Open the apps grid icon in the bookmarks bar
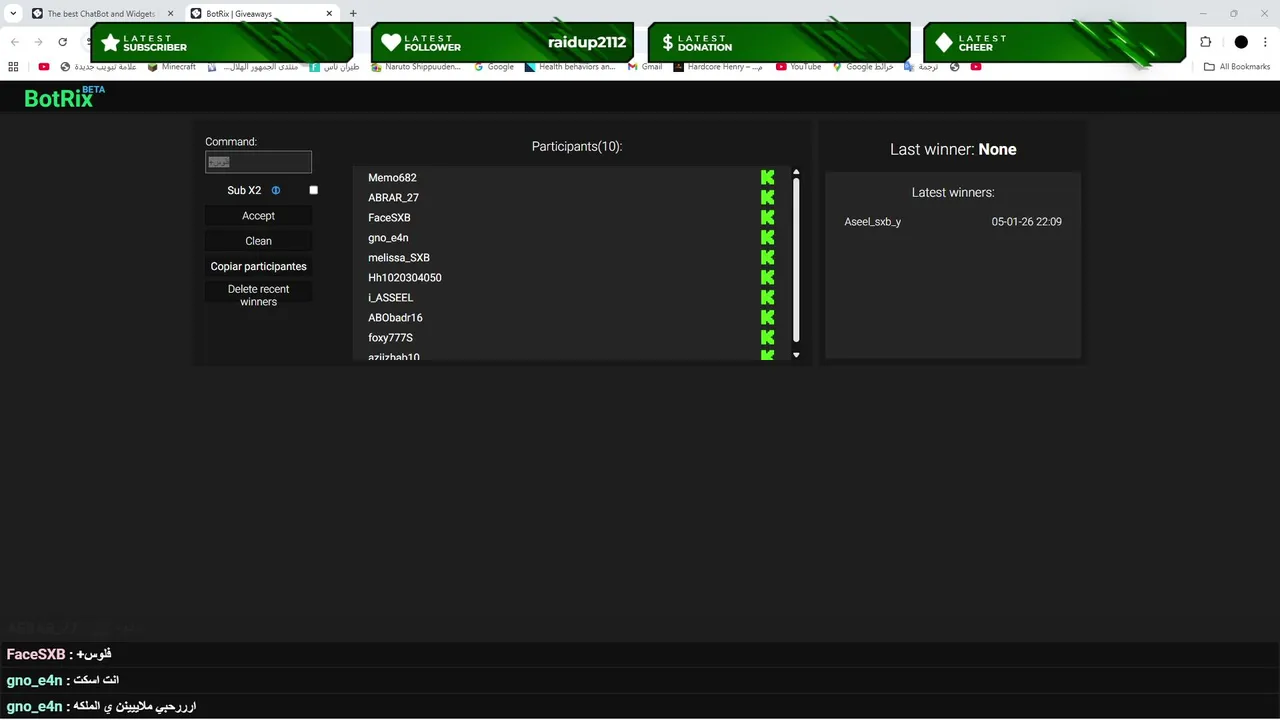The width and height of the screenshot is (1280, 720). pos(13,67)
